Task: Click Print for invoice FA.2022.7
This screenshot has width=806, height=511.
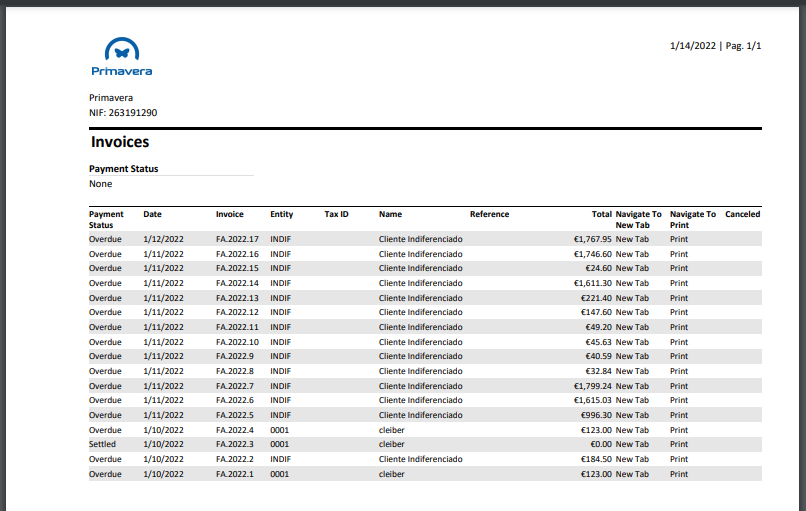Action: tap(679, 386)
